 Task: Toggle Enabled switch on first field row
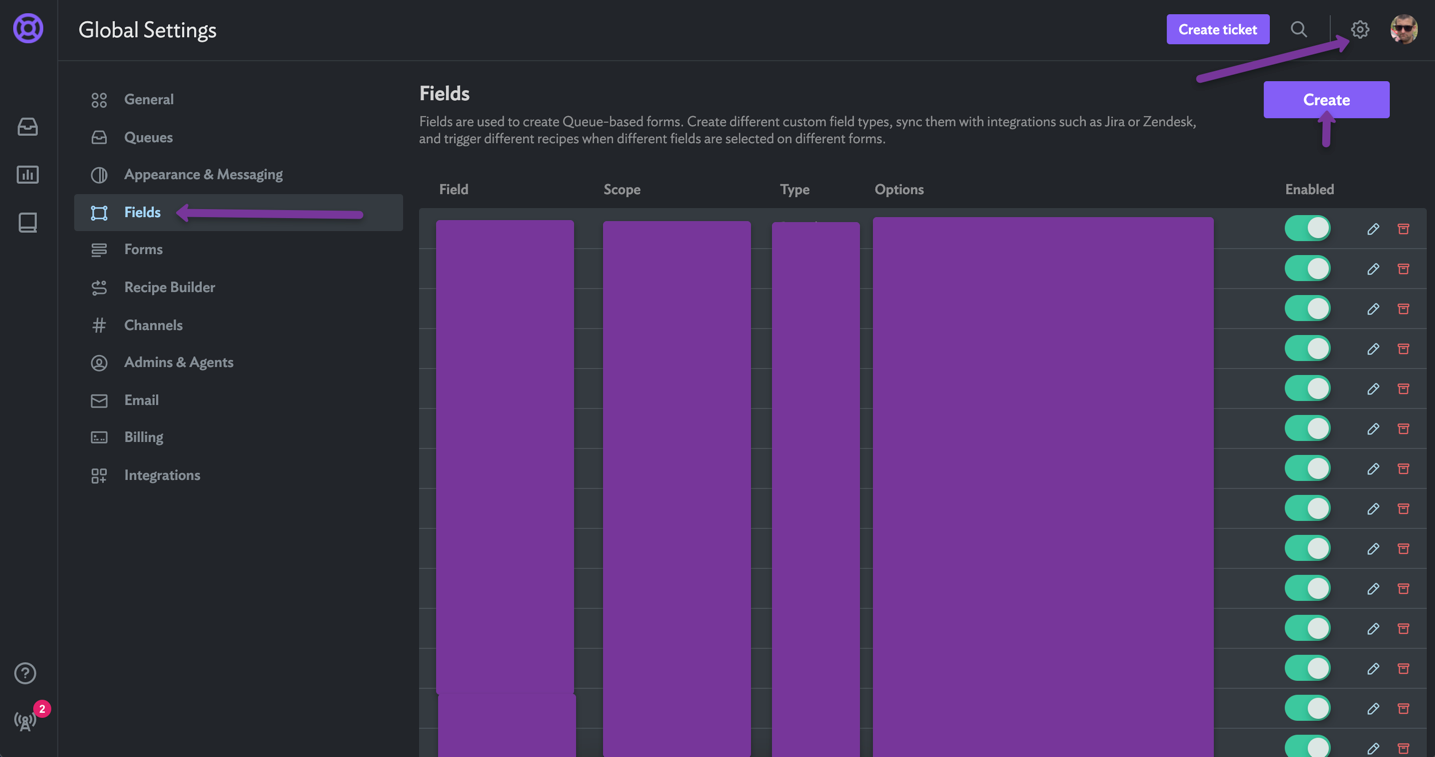click(1307, 228)
